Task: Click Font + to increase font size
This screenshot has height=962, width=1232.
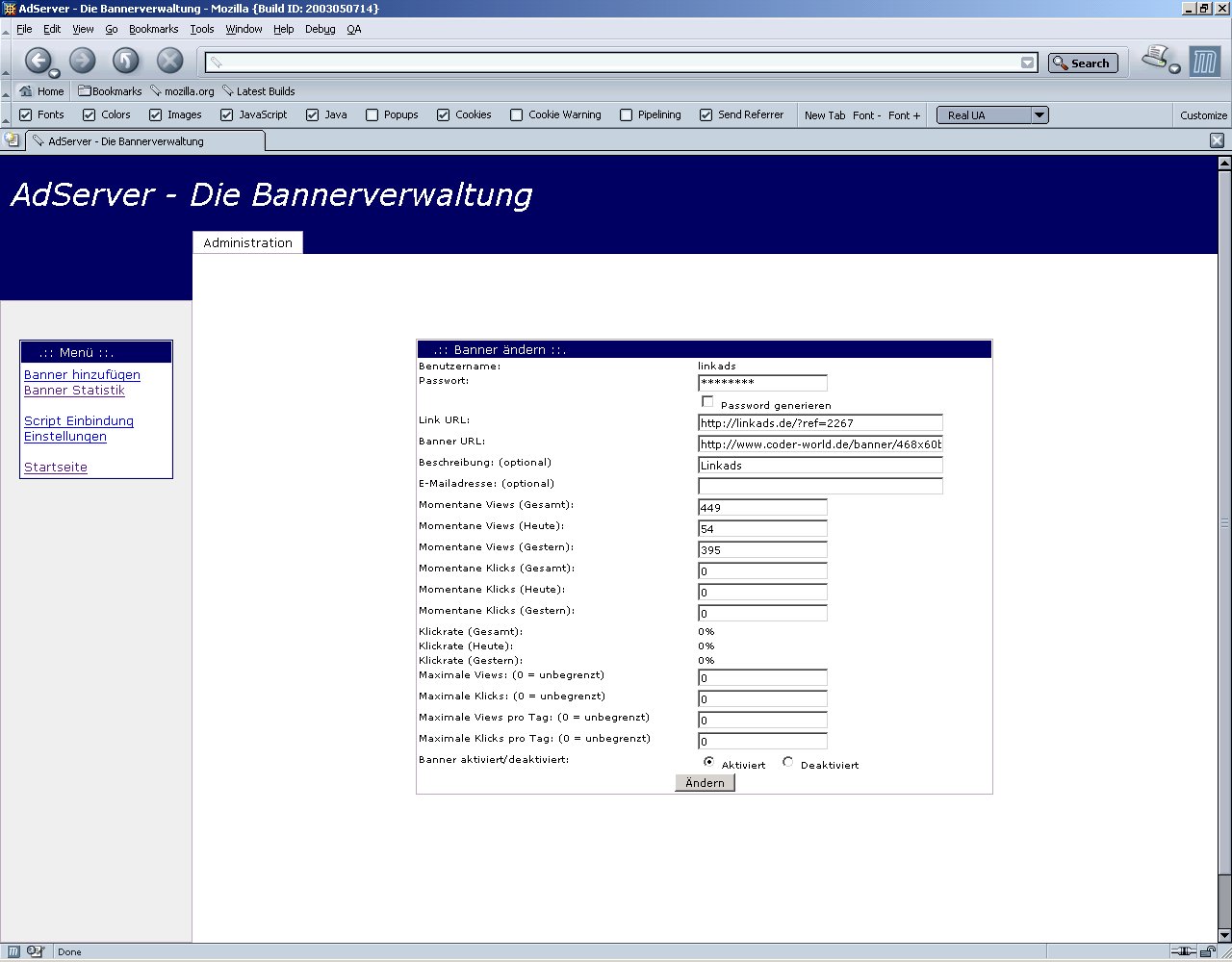Action: pos(904,115)
